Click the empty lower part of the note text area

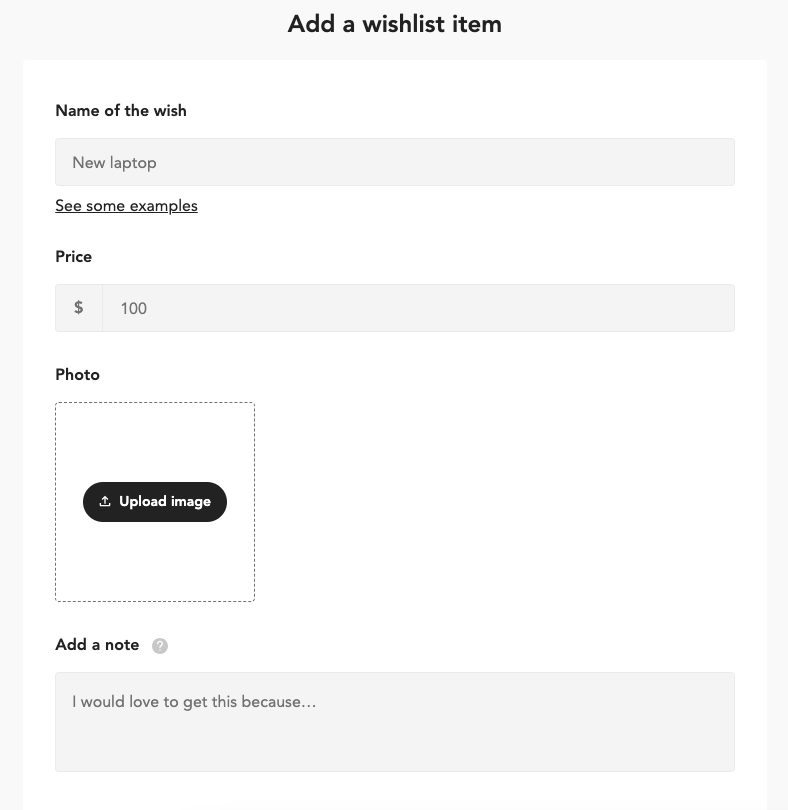pyautogui.click(x=394, y=750)
